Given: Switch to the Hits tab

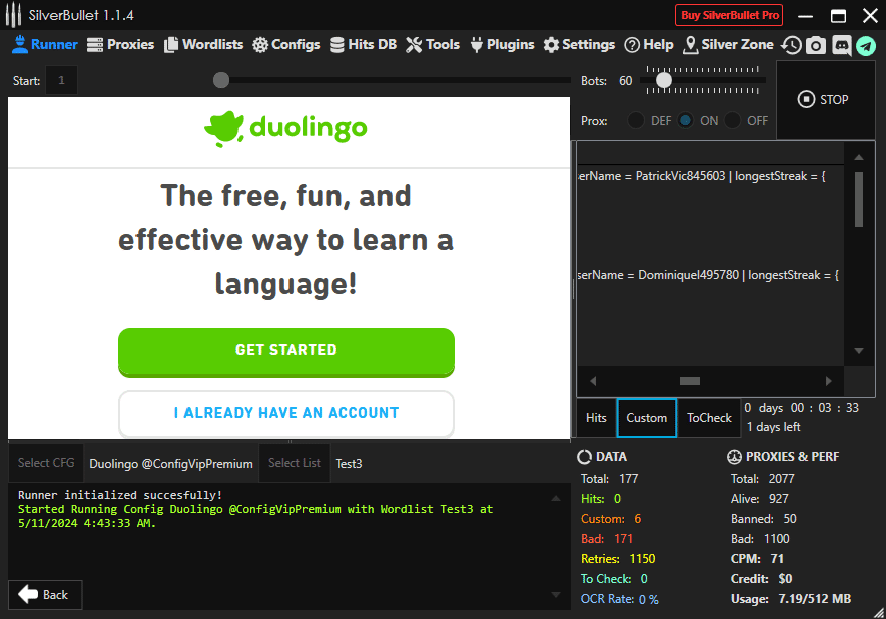Looking at the screenshot, I should click(x=596, y=418).
